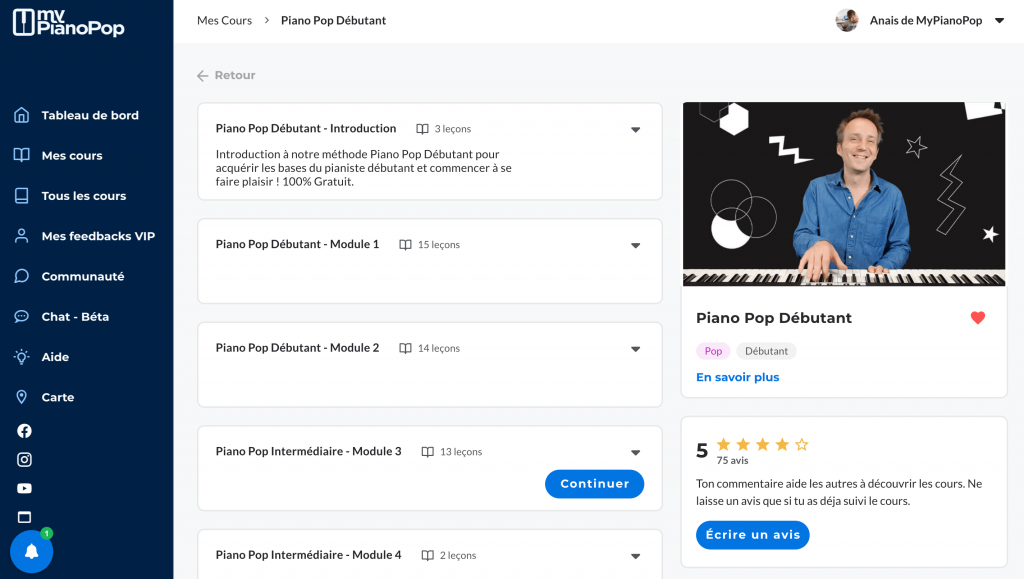Set rating with the fifth empty star

point(801,444)
